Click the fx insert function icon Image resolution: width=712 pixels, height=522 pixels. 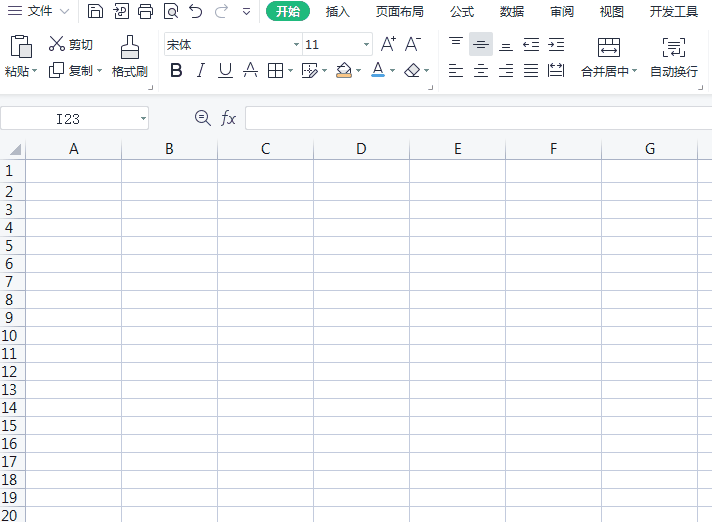[228, 119]
